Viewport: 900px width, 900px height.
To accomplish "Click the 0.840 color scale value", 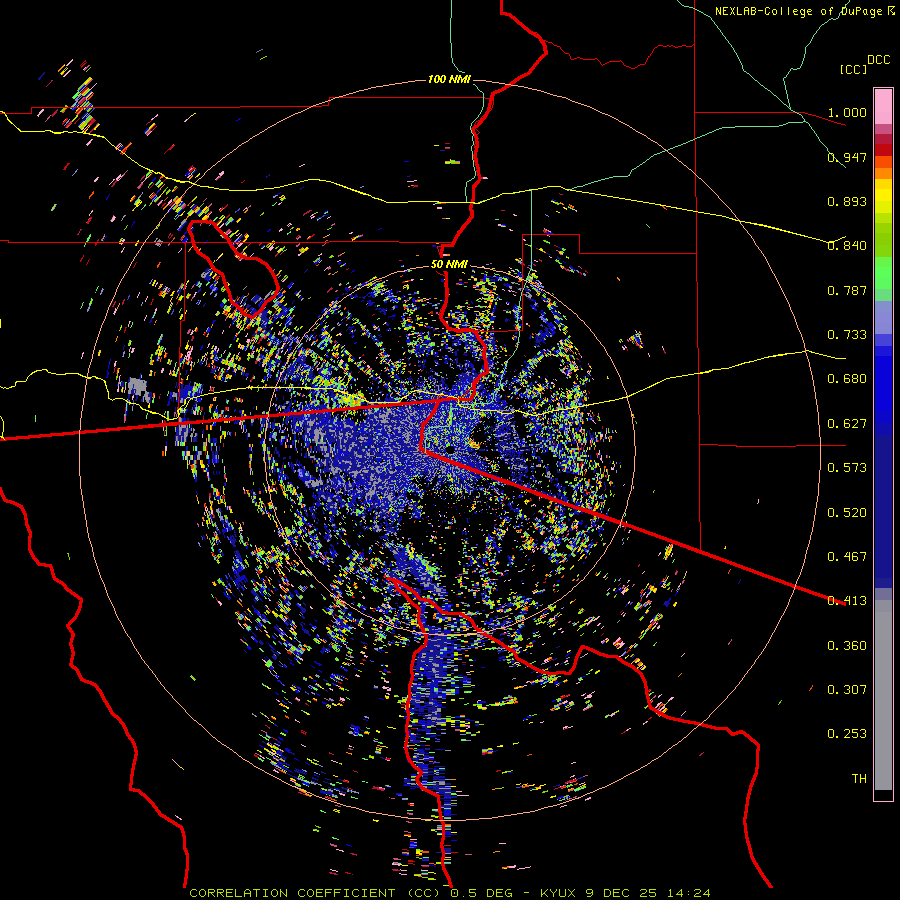I will click(847, 246).
